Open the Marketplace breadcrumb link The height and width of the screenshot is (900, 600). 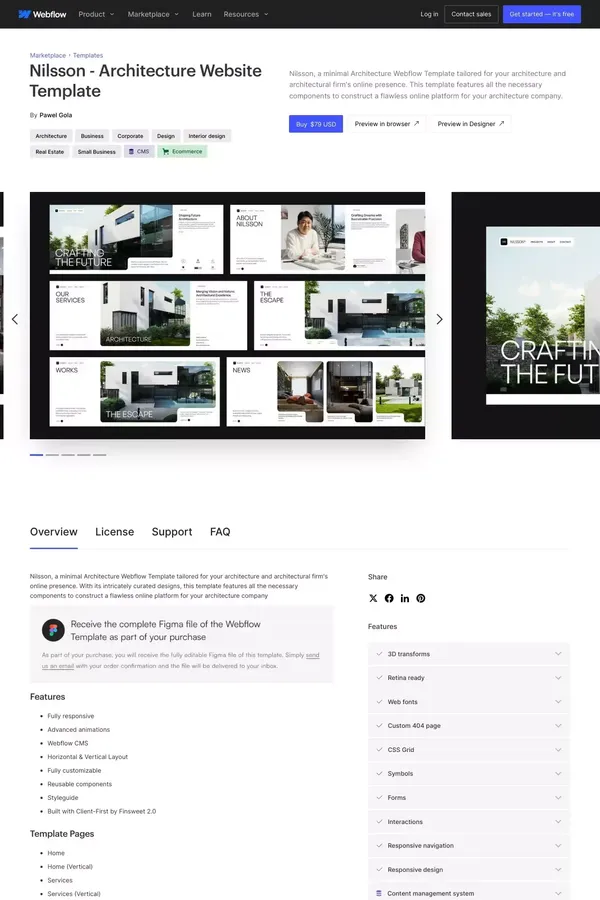pyautogui.click(x=48, y=56)
